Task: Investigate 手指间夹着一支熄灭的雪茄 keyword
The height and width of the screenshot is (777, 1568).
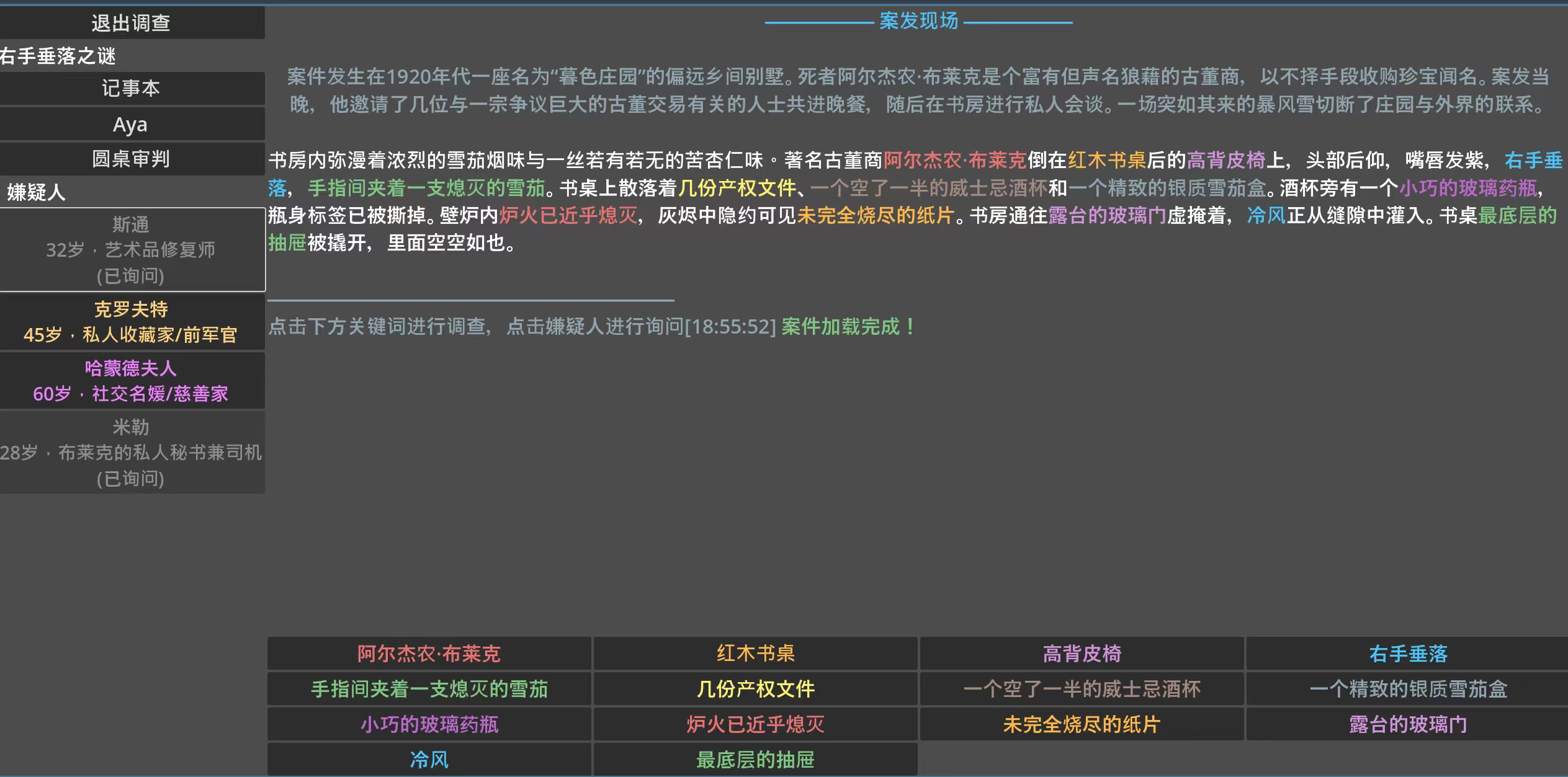Action: coord(429,689)
